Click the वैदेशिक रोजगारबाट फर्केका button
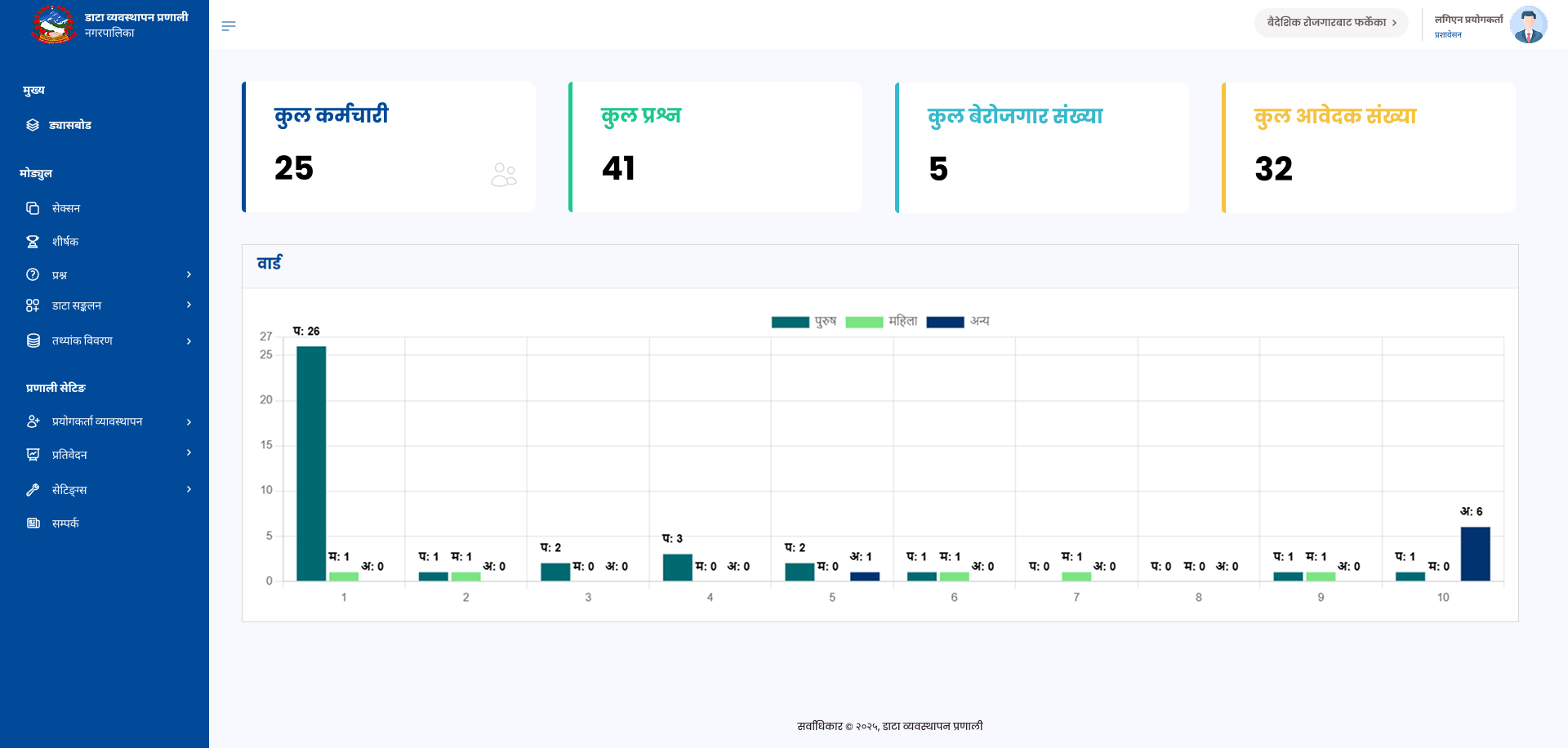 point(1331,23)
